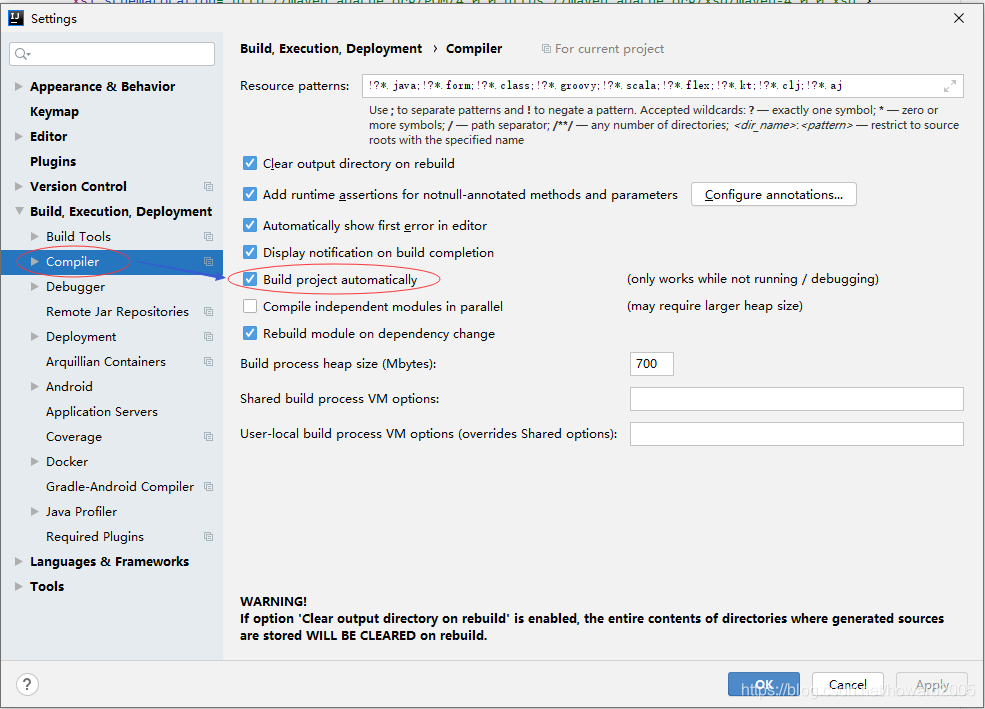Expand the Editor section arrow
This screenshot has width=985, height=709.
(19, 136)
